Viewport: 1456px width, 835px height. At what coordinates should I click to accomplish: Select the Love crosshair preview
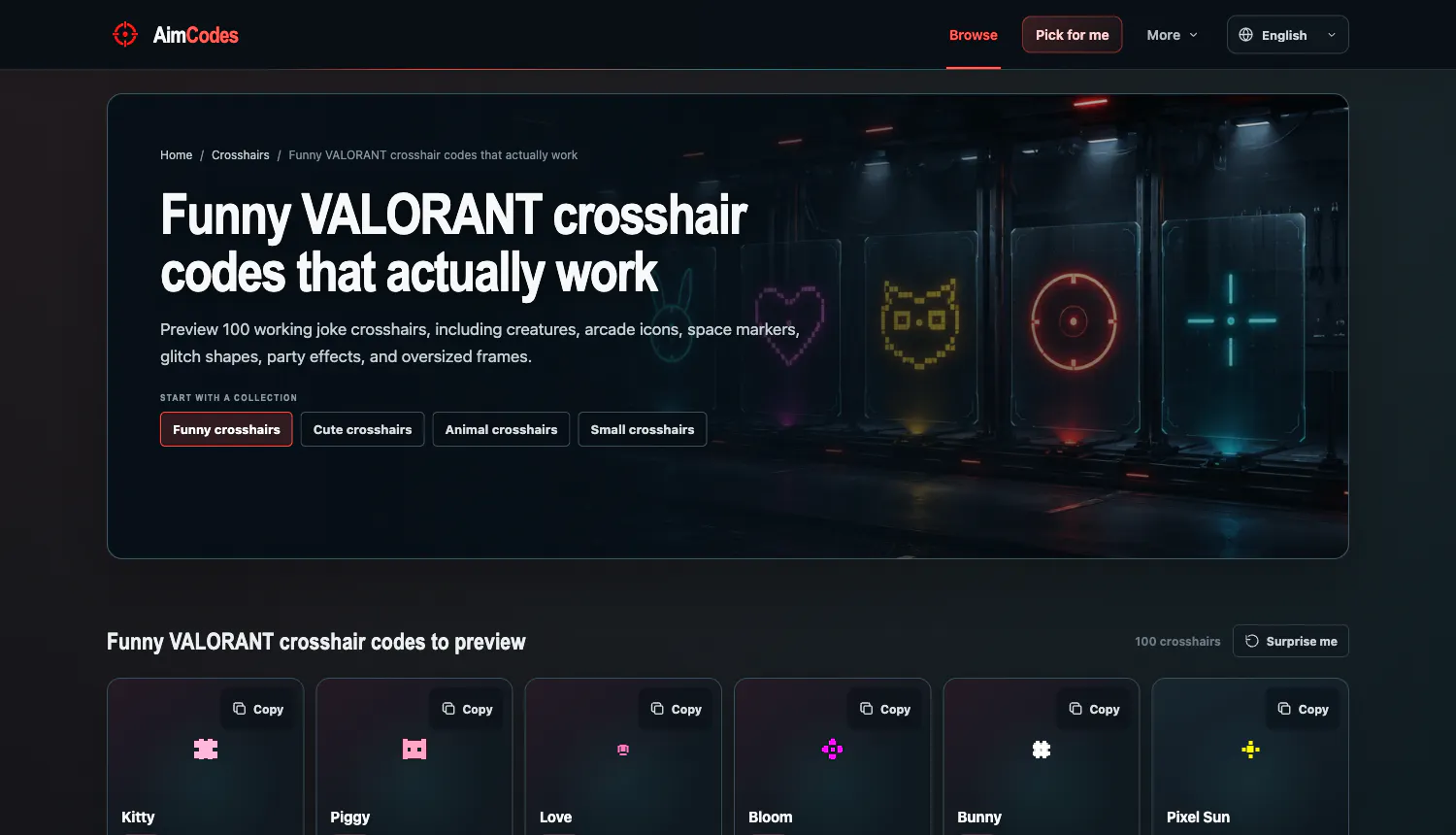[623, 749]
